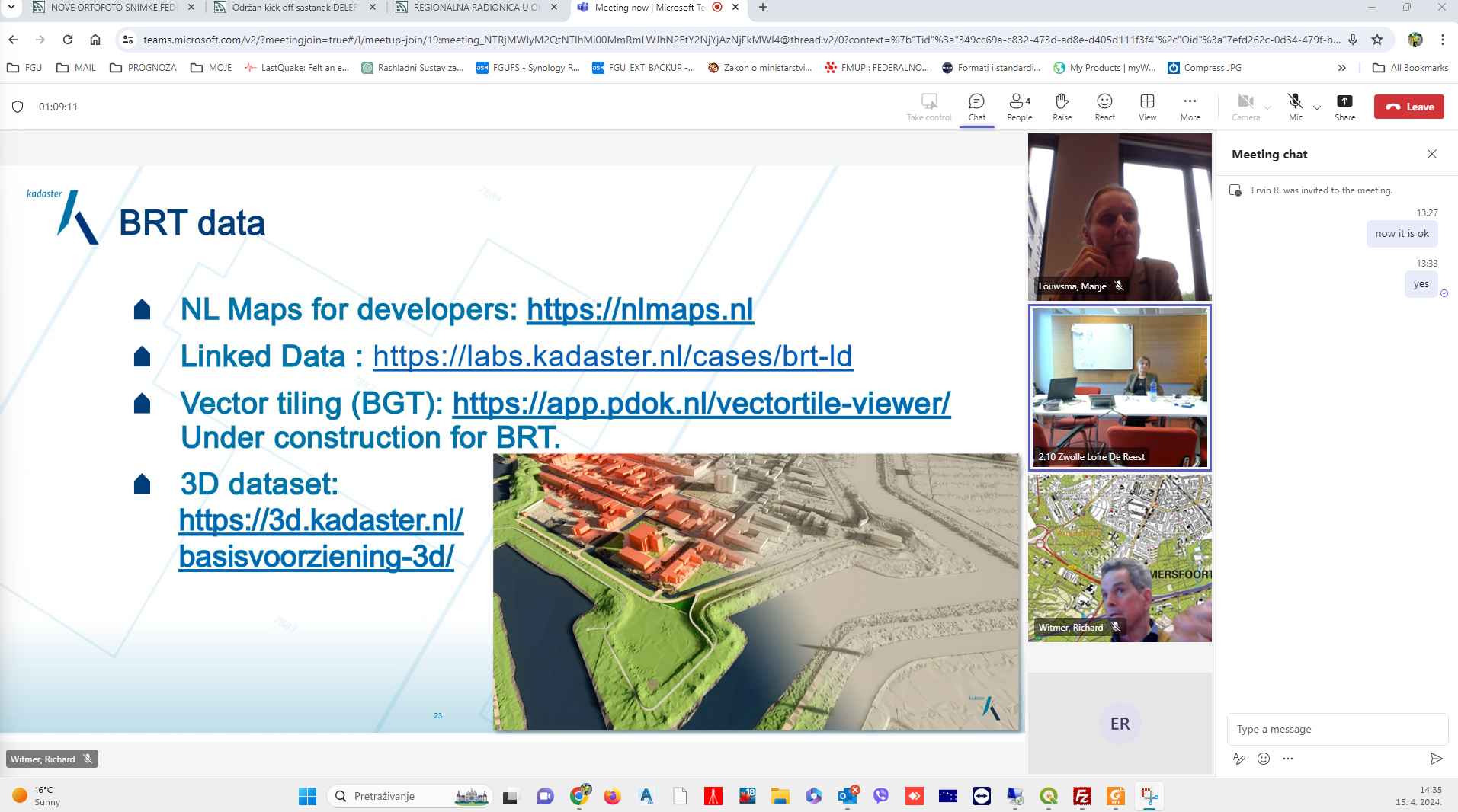Open the PROGNOZA bookmarks folder
1458x812 pixels.
143,68
